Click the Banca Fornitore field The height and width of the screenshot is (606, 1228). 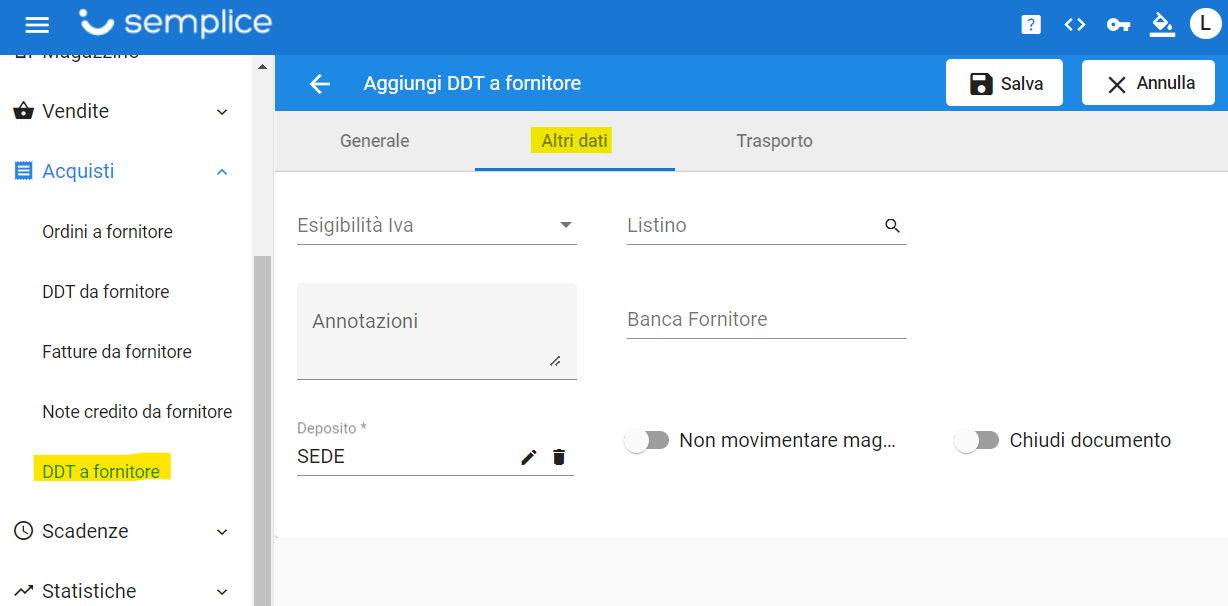(x=767, y=320)
